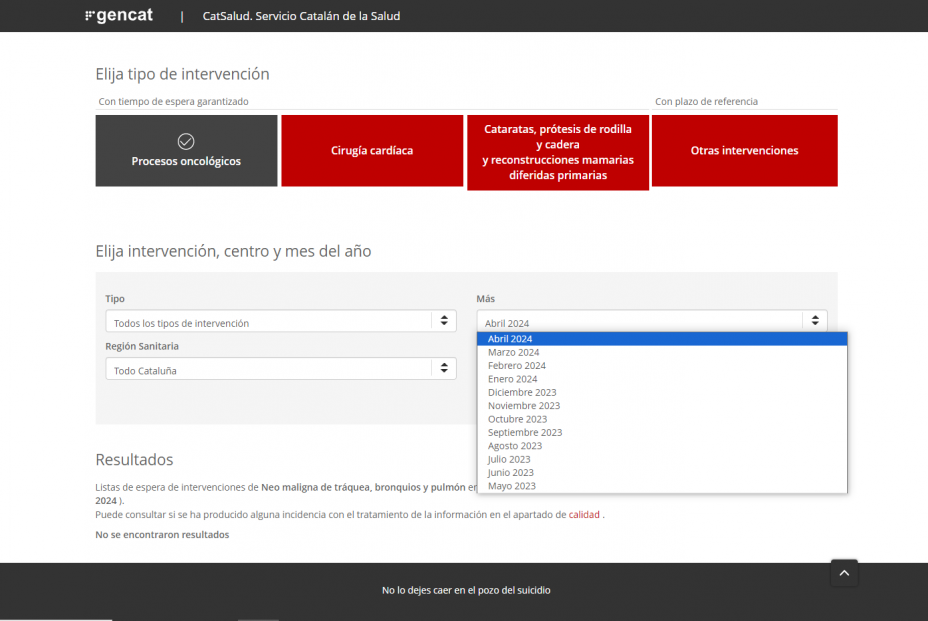The width and height of the screenshot is (928, 621).
Task: Select Cataratas, prótesis de rodilla y cadera tile
Action: 558,152
